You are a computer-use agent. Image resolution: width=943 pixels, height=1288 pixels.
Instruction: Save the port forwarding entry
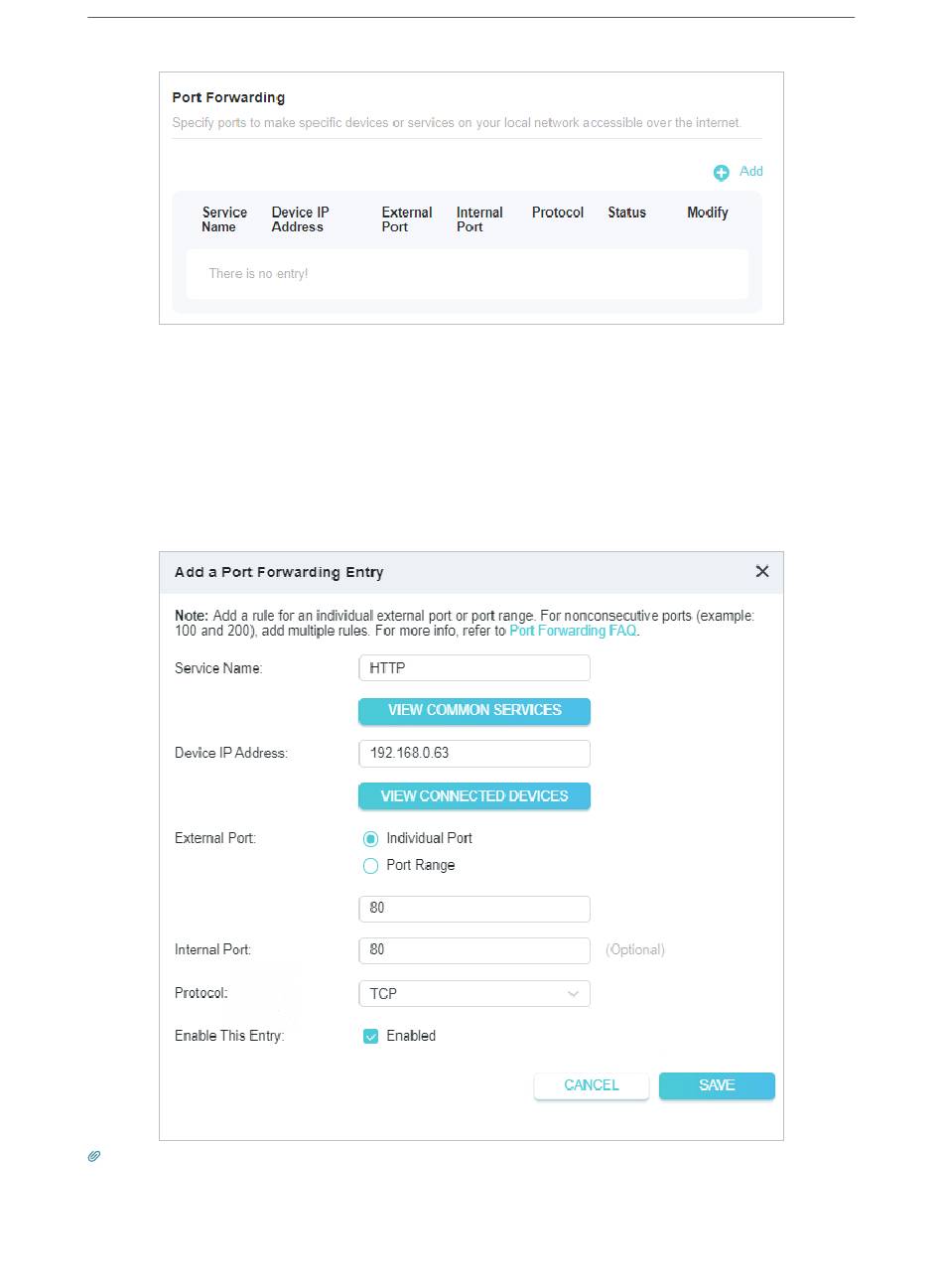[x=717, y=1085]
